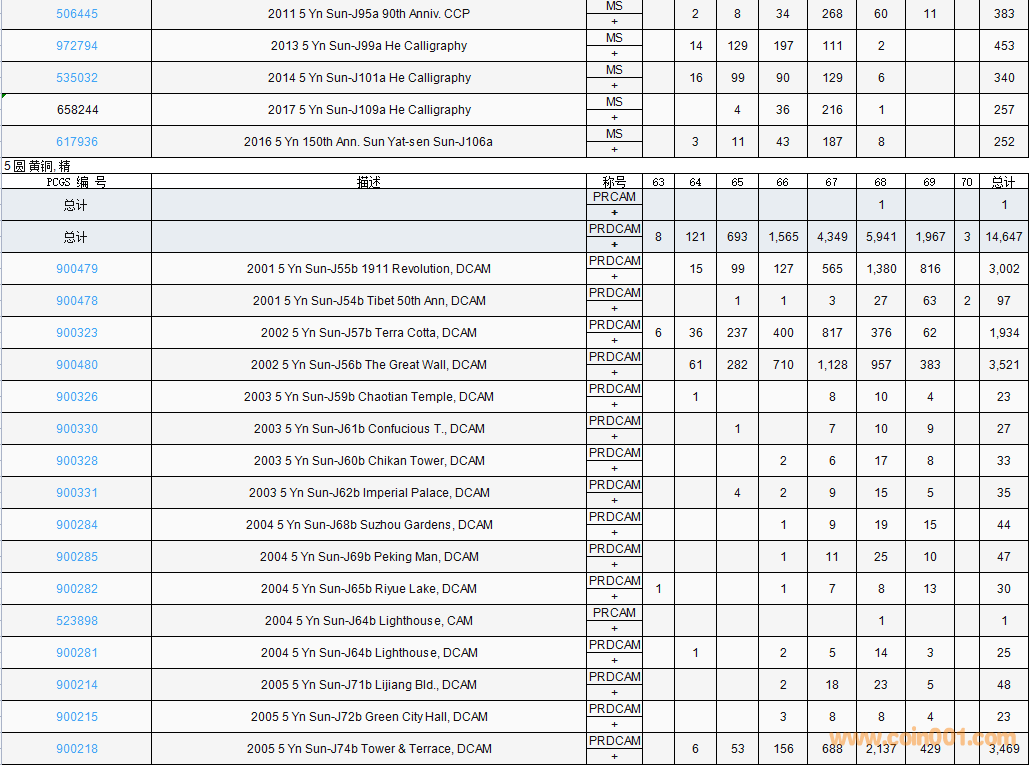Open the 617936 Sun Yat-sen coin link

pos(77,142)
